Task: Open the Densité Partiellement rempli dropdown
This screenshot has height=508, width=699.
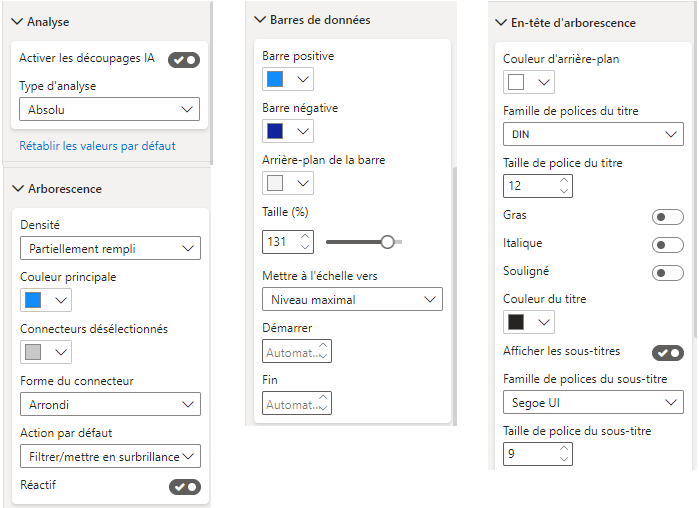Action: click(110, 248)
